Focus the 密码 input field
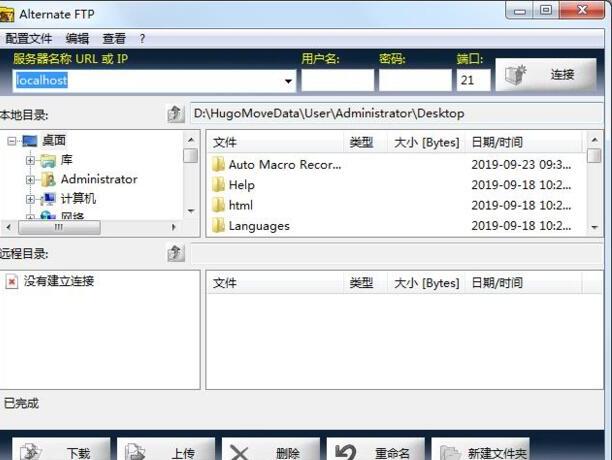612x460 pixels. click(415, 80)
